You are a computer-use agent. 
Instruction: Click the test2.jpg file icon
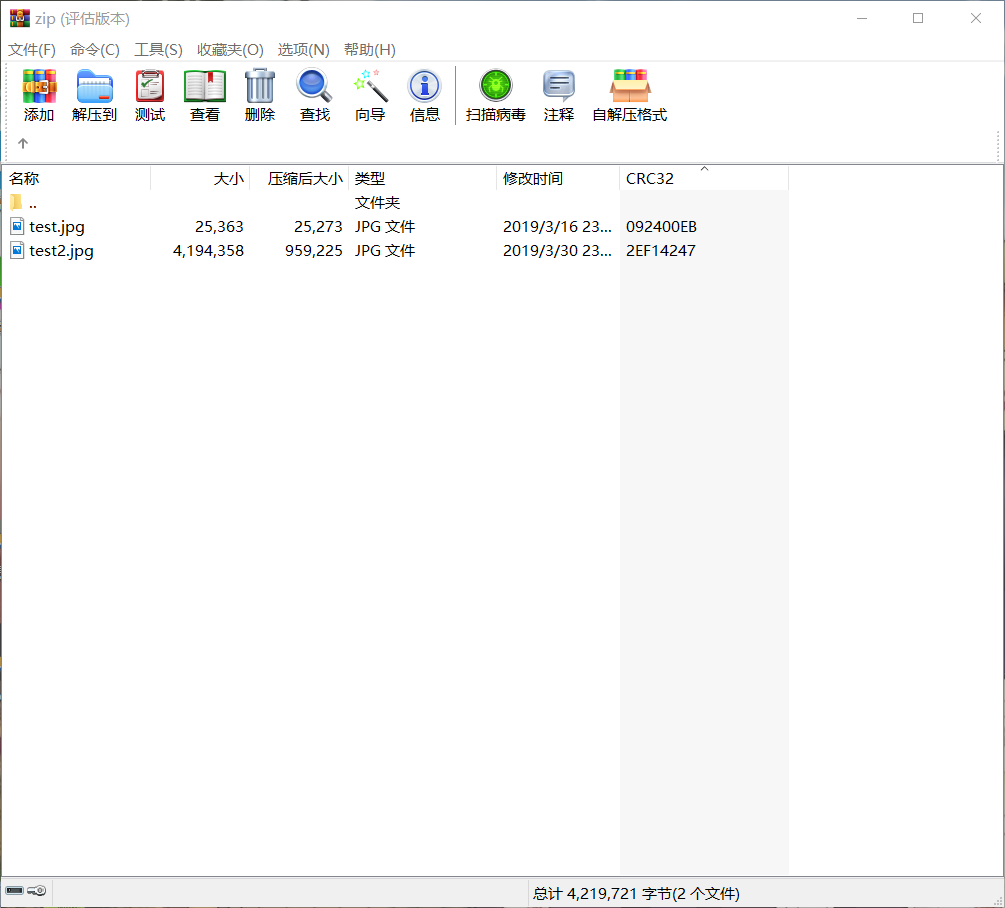pyautogui.click(x=17, y=251)
